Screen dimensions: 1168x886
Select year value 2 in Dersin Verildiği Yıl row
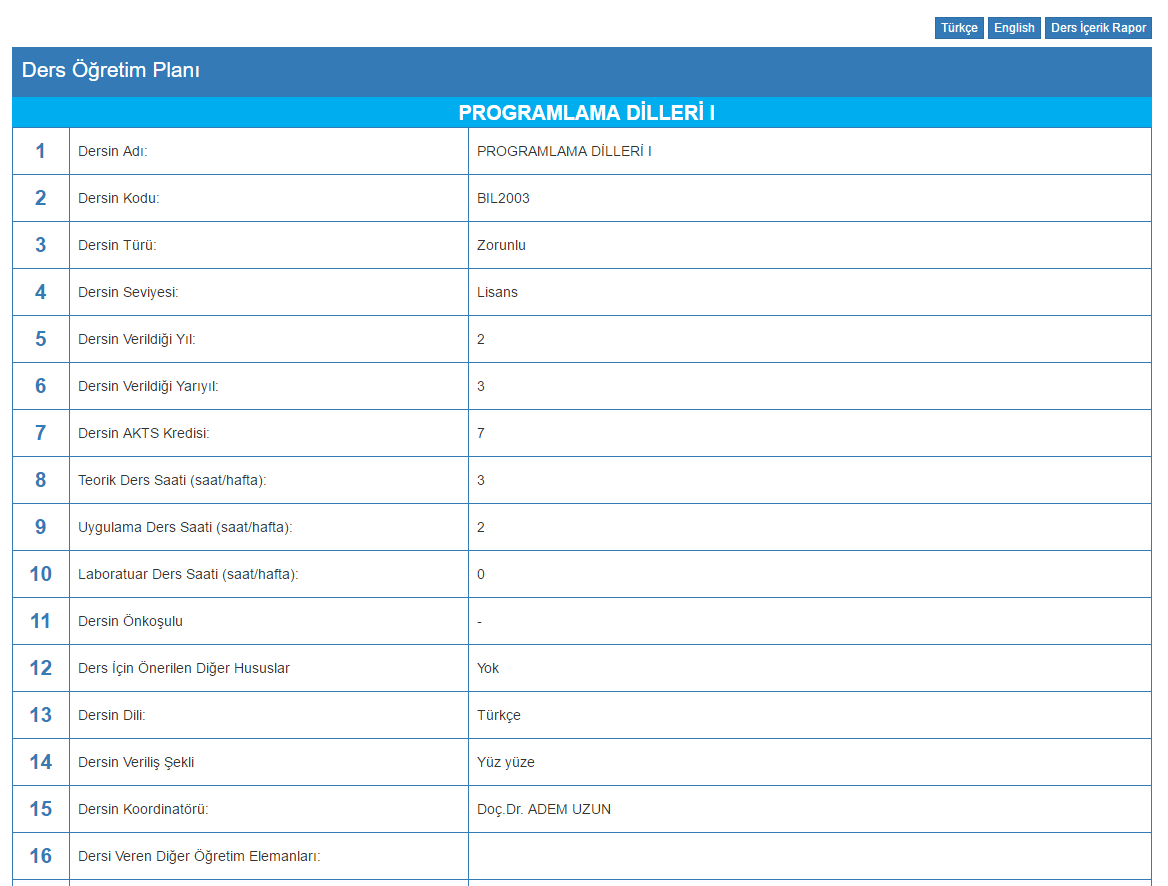click(480, 339)
